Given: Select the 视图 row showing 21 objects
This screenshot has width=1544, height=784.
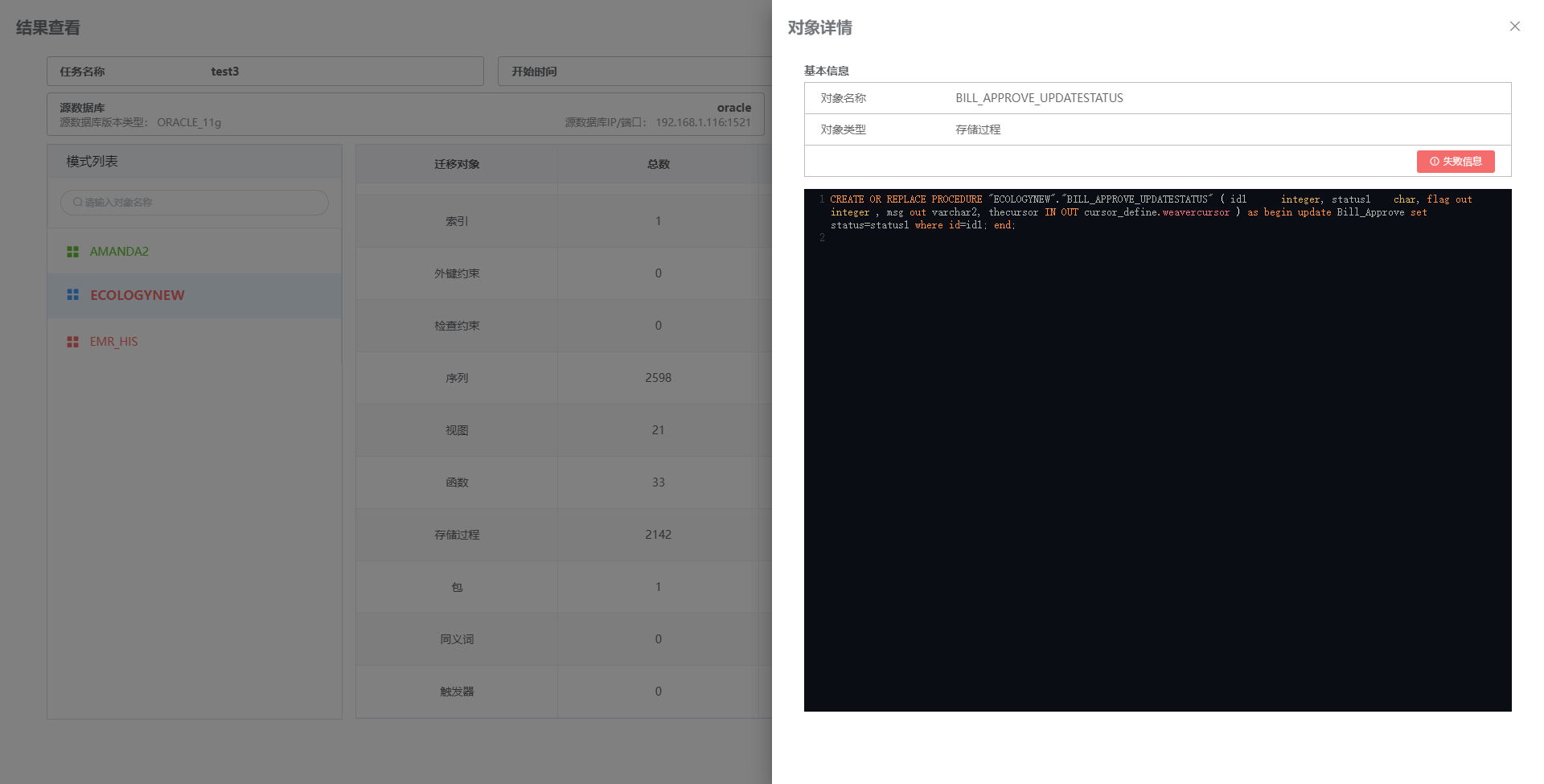Looking at the screenshot, I should (457, 430).
